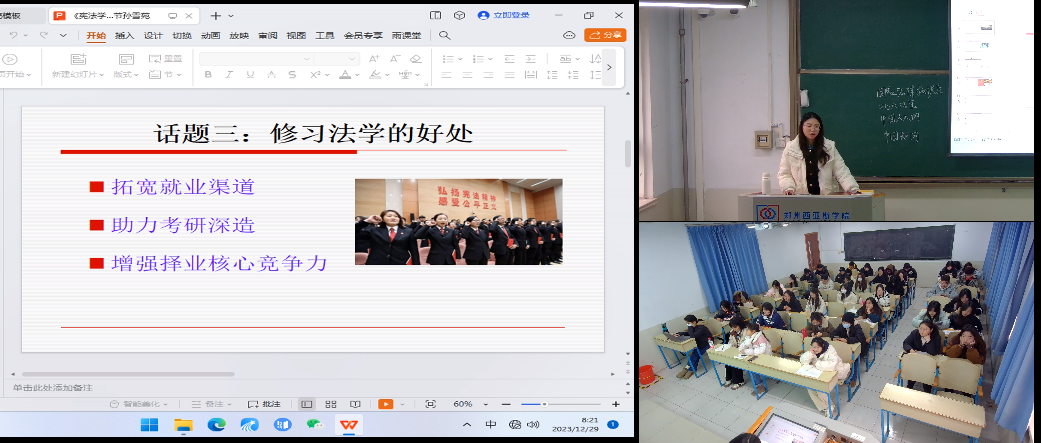Image resolution: width=1041 pixels, height=443 pixels.
Task: Click the orange 分享 button
Action: [605, 35]
